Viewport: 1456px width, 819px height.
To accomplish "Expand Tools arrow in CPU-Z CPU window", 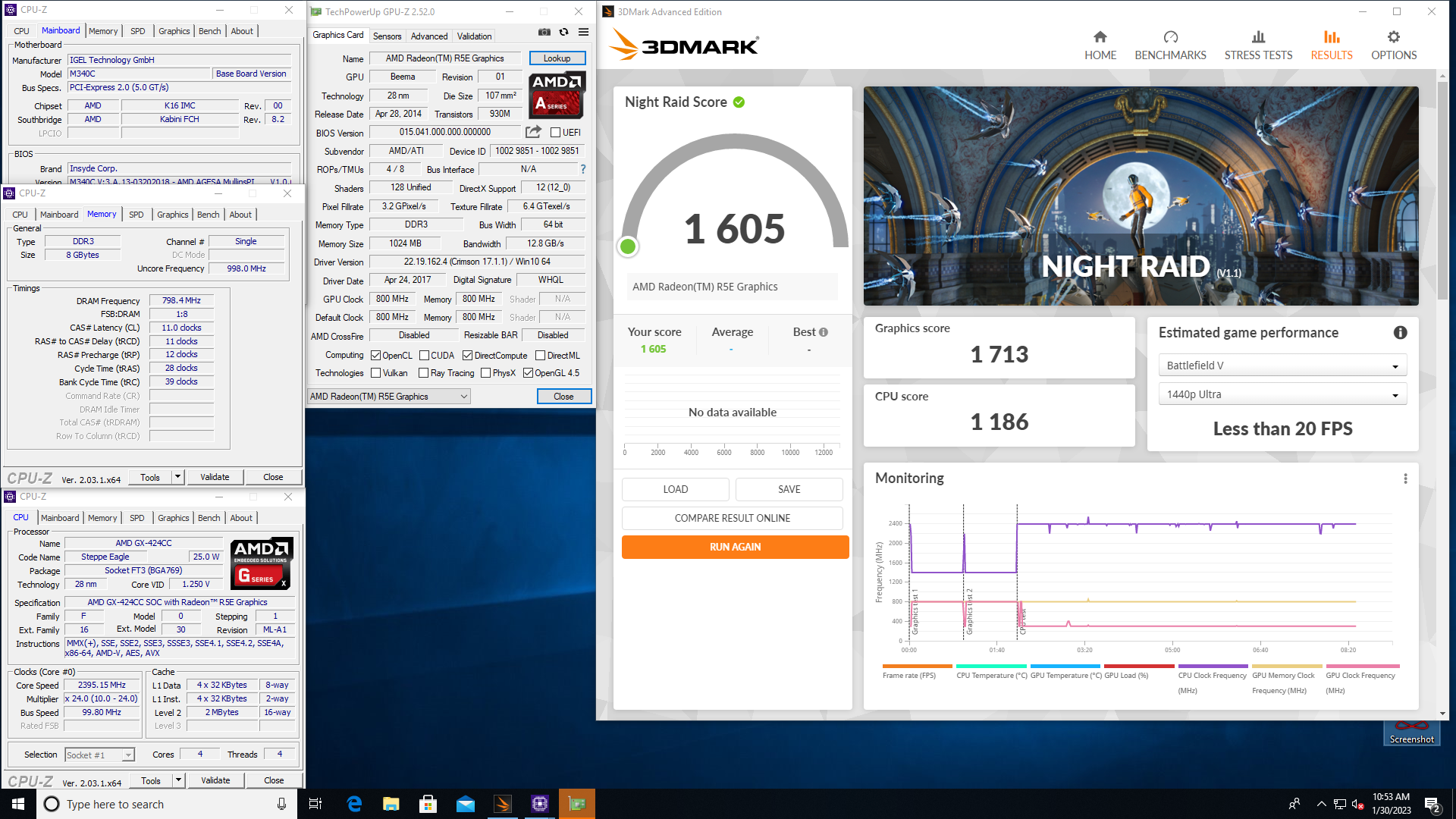I will coord(179,780).
